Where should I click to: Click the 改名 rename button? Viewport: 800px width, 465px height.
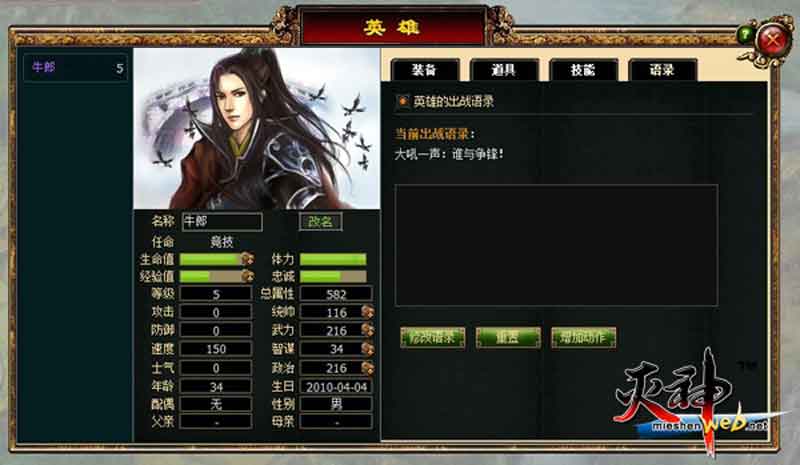click(x=320, y=222)
